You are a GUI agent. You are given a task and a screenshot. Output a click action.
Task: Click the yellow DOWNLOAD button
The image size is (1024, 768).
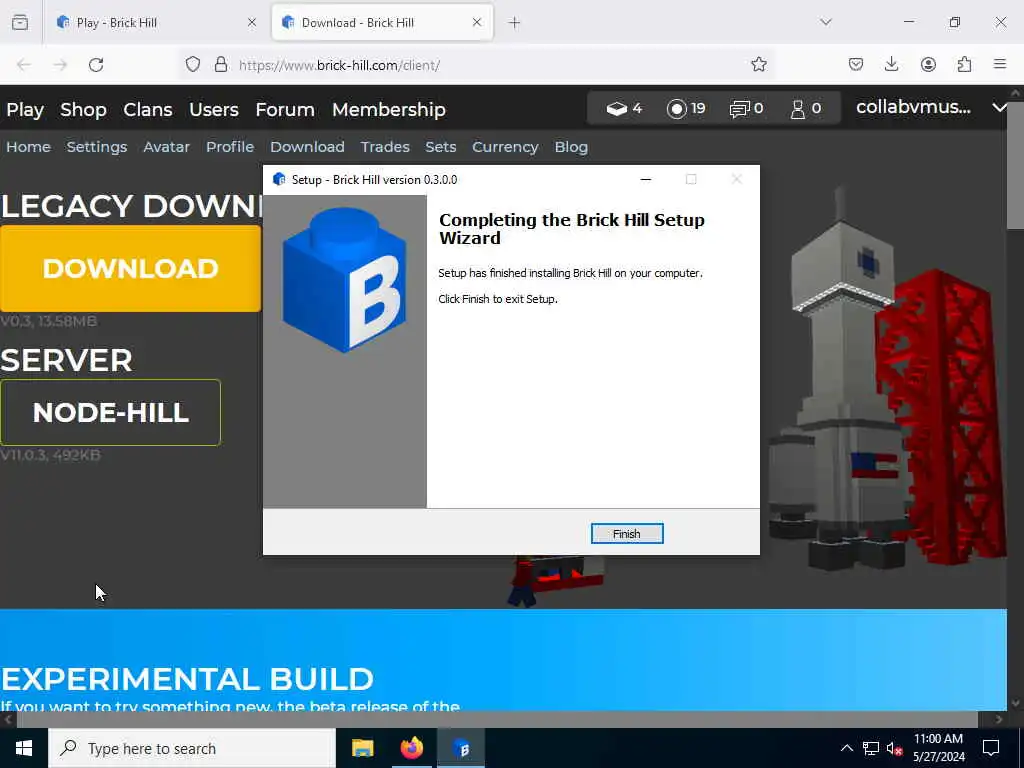131,268
